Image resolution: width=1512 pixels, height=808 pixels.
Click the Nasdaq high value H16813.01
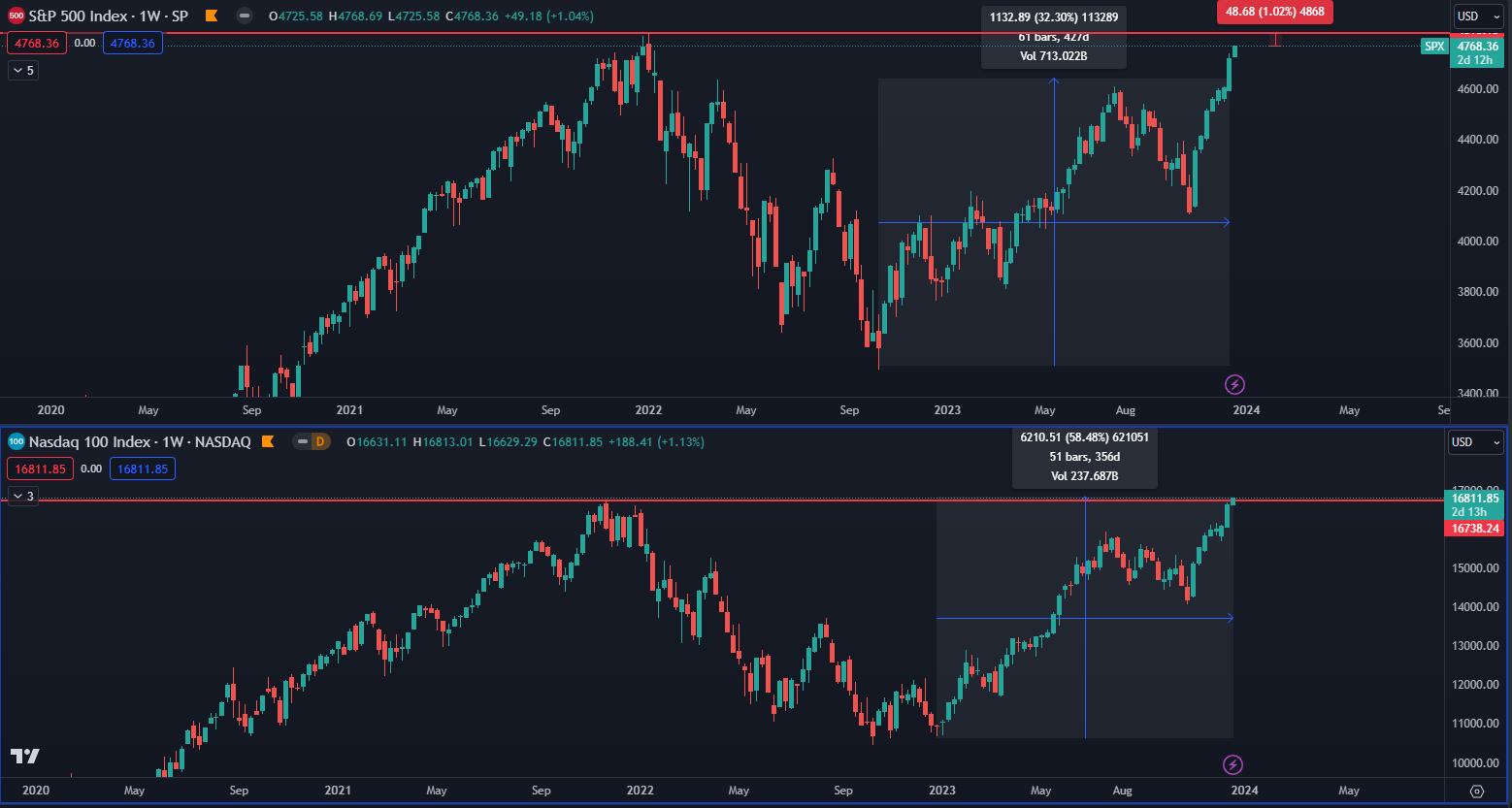444,441
